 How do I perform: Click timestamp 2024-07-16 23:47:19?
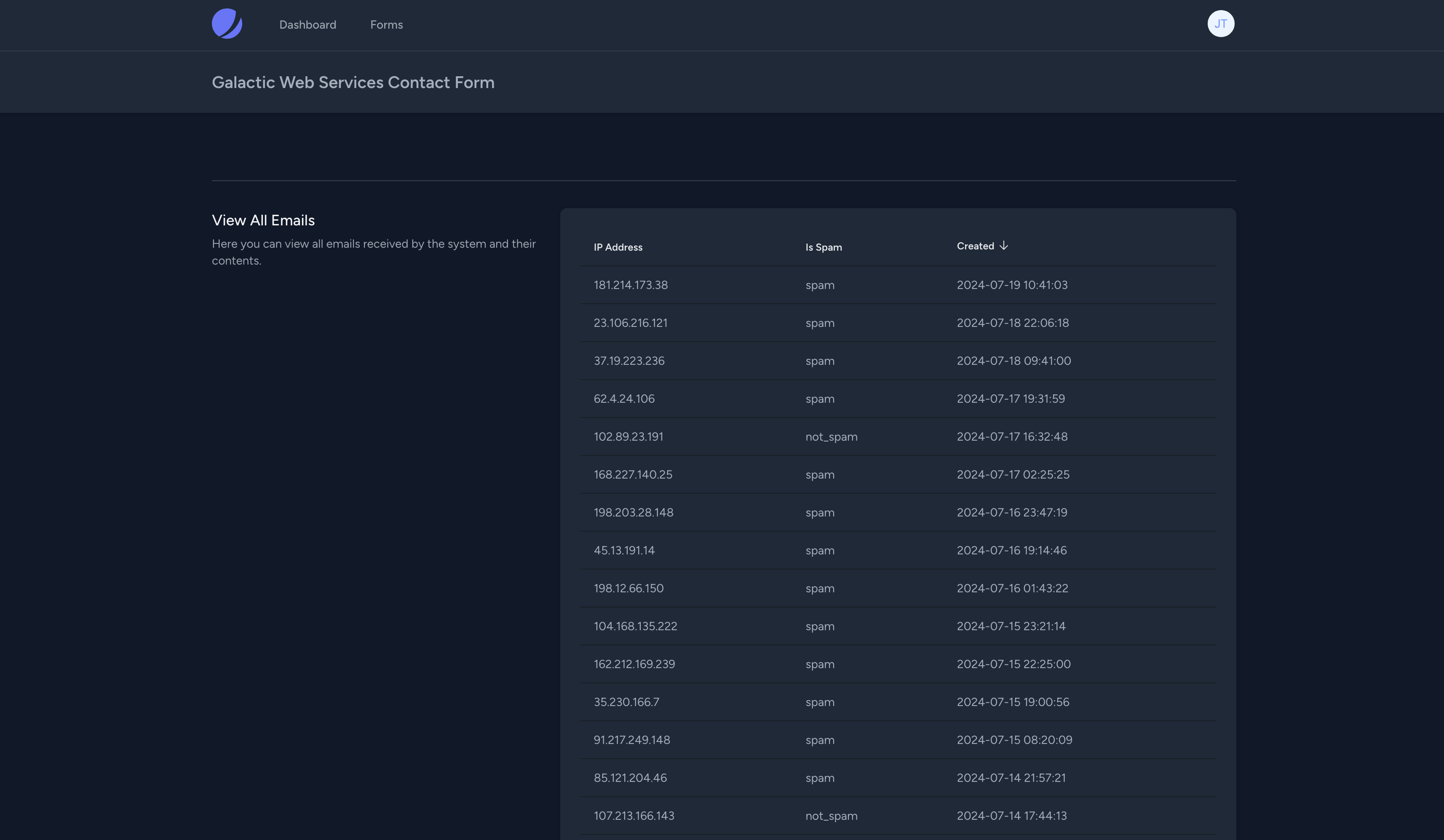pos(1012,512)
